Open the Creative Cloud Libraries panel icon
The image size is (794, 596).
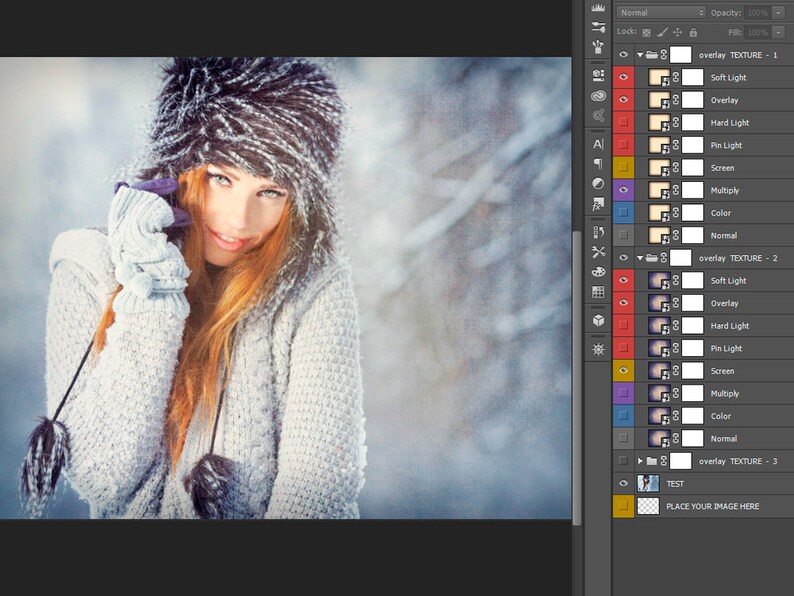(598, 96)
